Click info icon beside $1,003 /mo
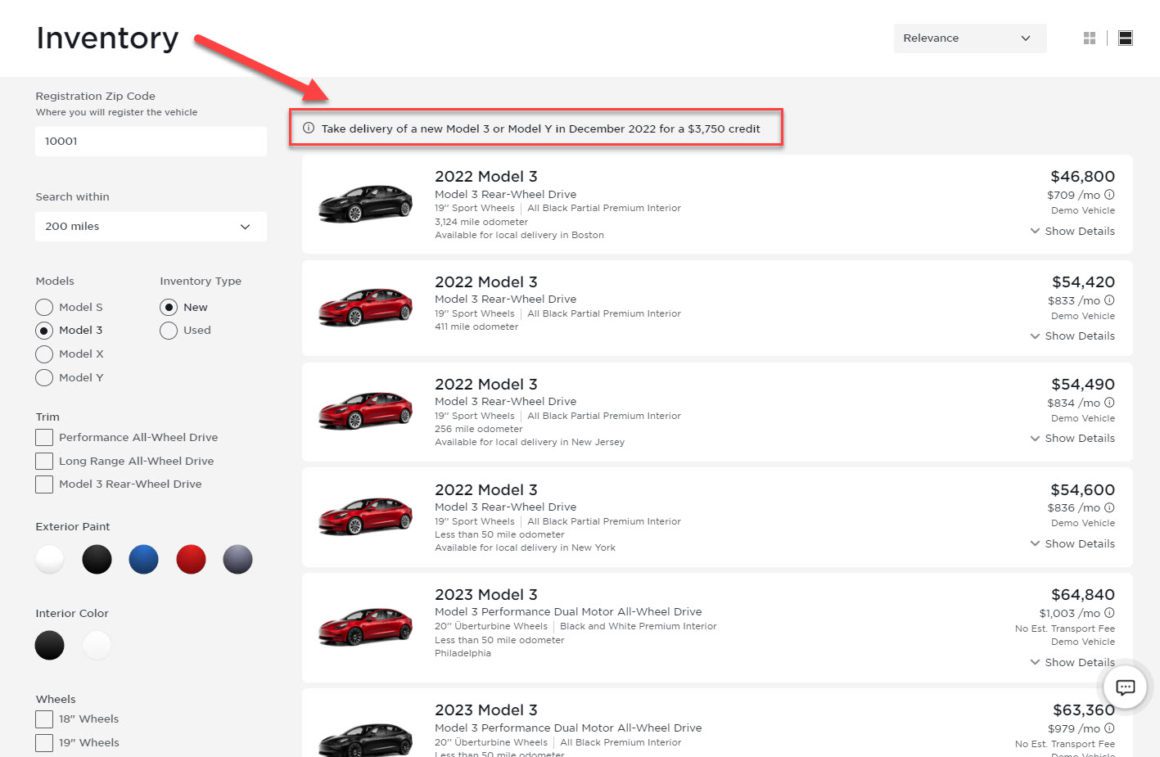Screen dimensions: 1160x757 pyautogui.click(x=1109, y=613)
